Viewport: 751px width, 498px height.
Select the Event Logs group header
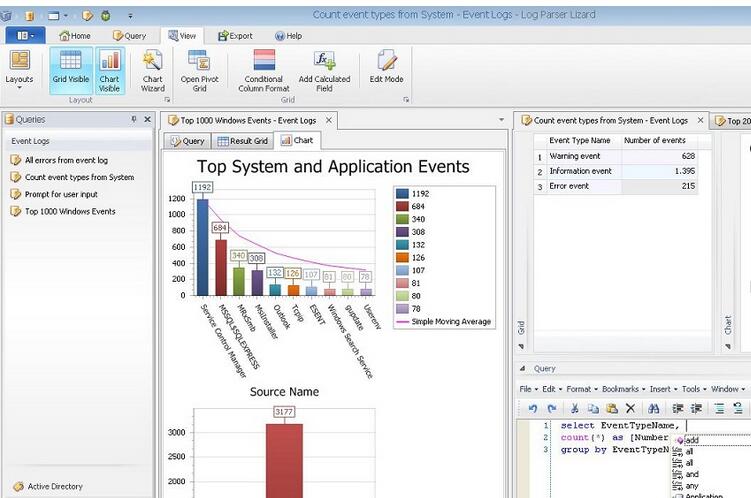pyautogui.click(x=79, y=141)
